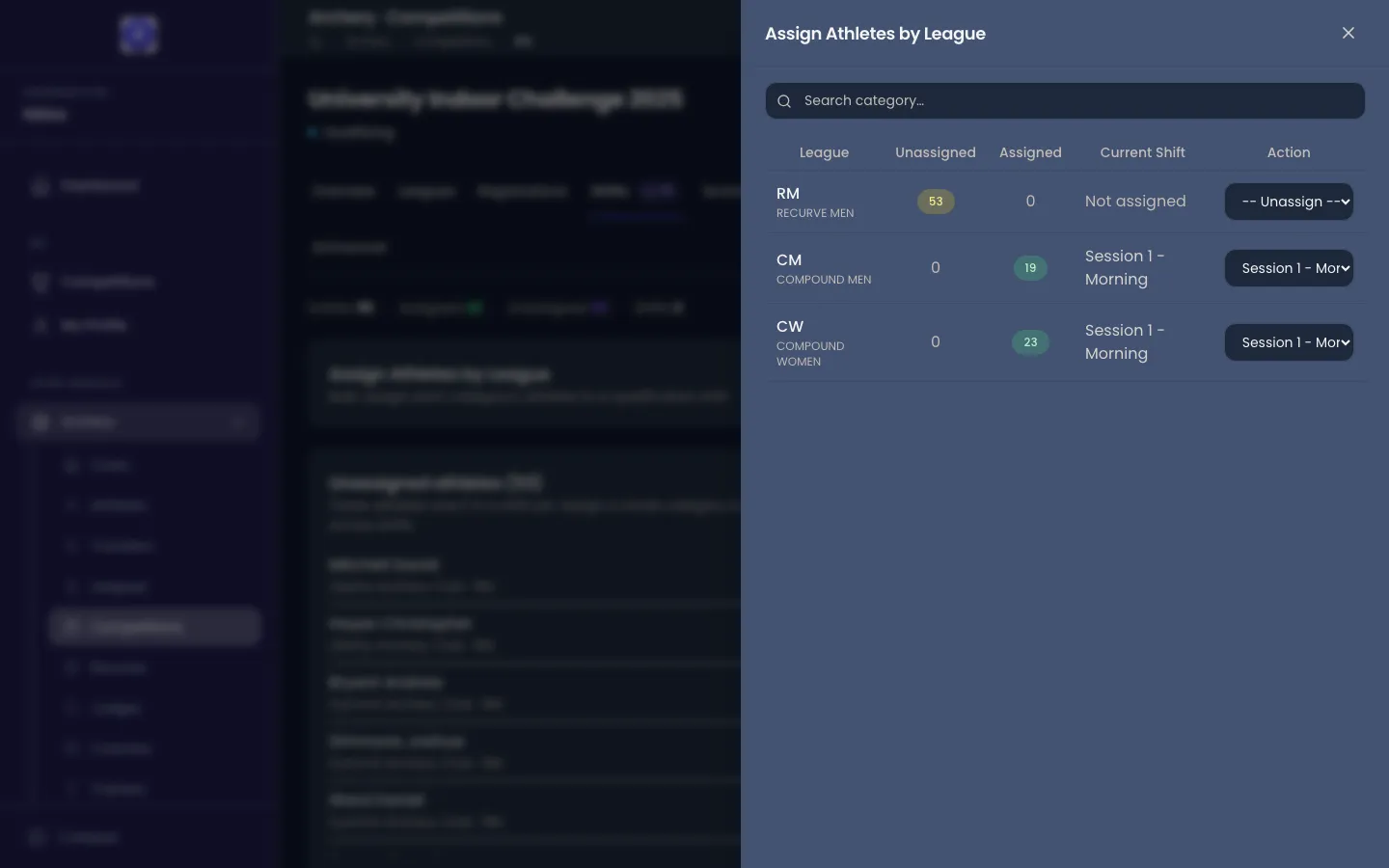Click the magnifier icon in search box

(x=784, y=101)
